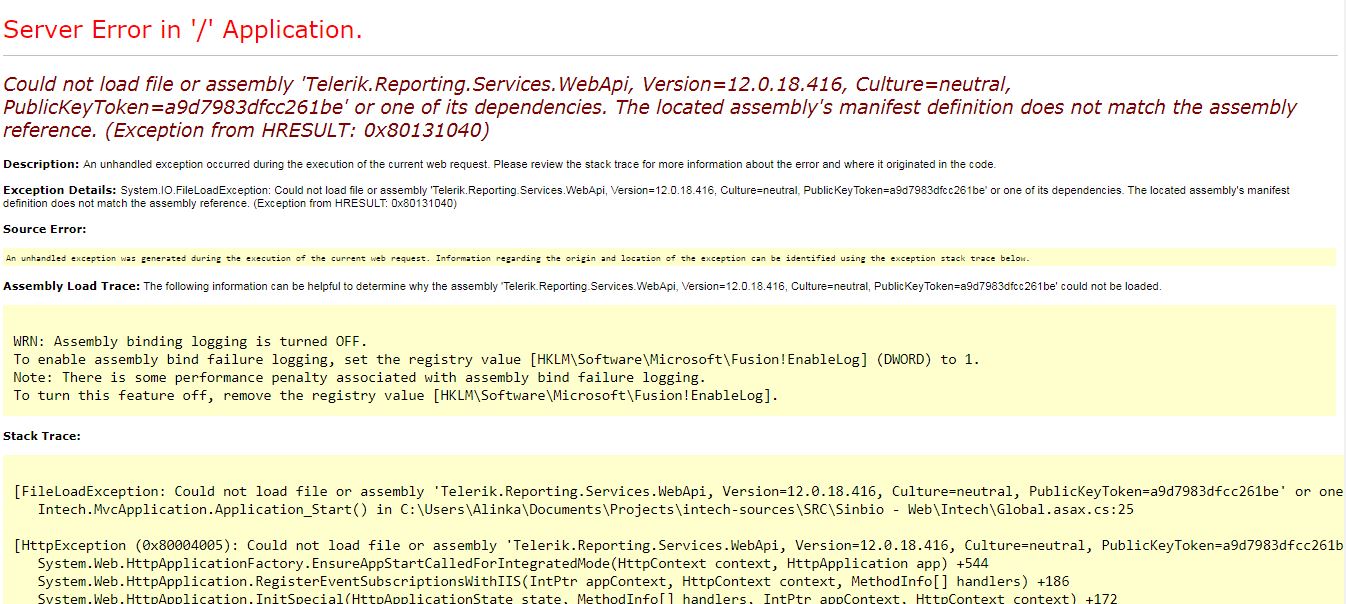Click the 'Note: There is some performance penalty' line
The width and height of the screenshot is (1346, 604).
point(359,377)
